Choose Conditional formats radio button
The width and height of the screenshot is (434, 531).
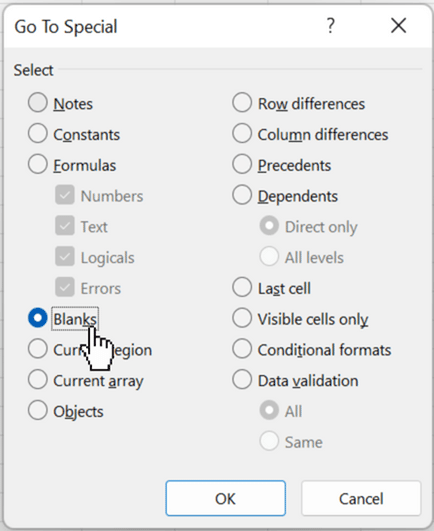click(x=242, y=349)
